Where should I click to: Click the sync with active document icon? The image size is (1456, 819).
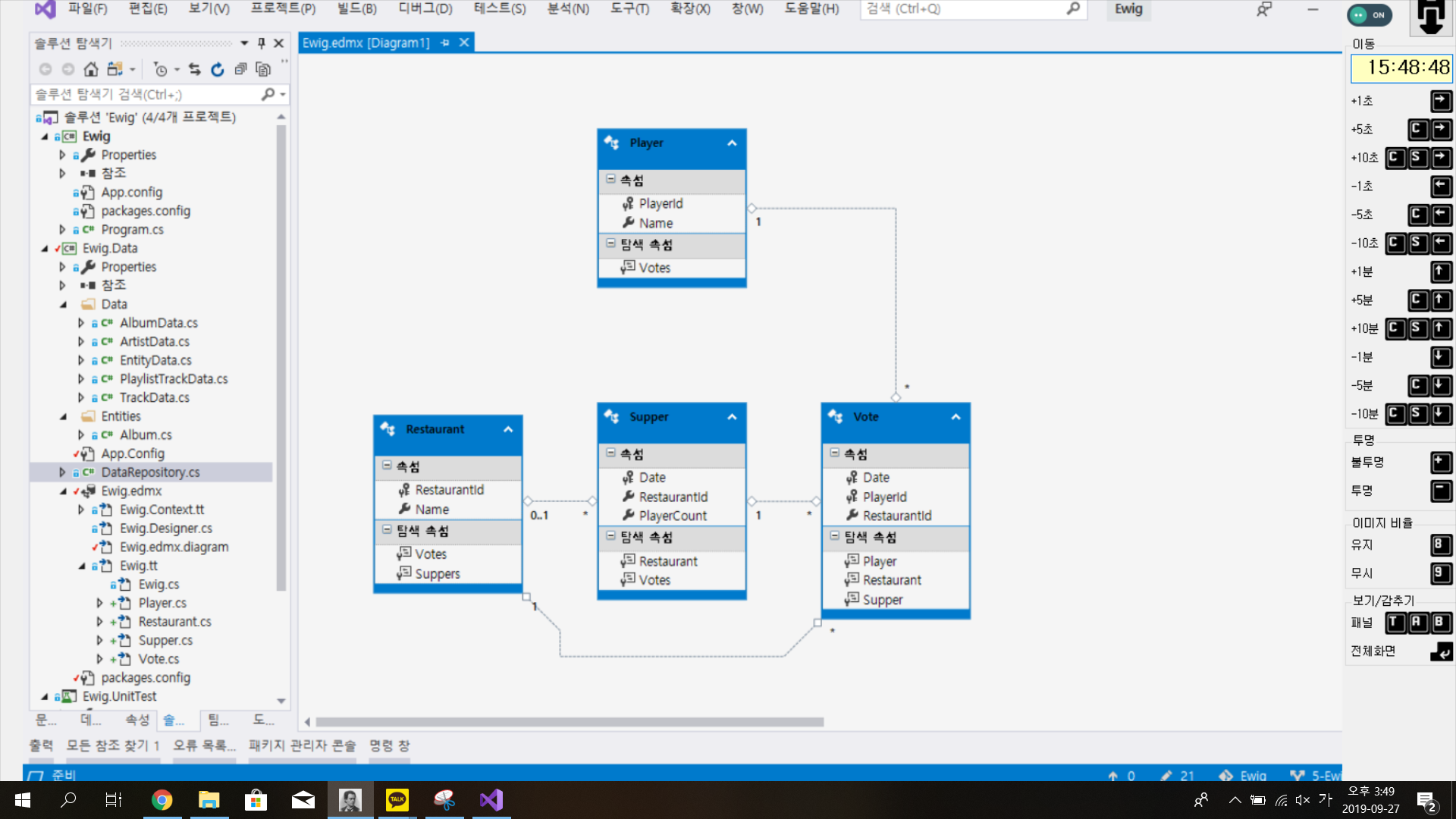[x=195, y=70]
